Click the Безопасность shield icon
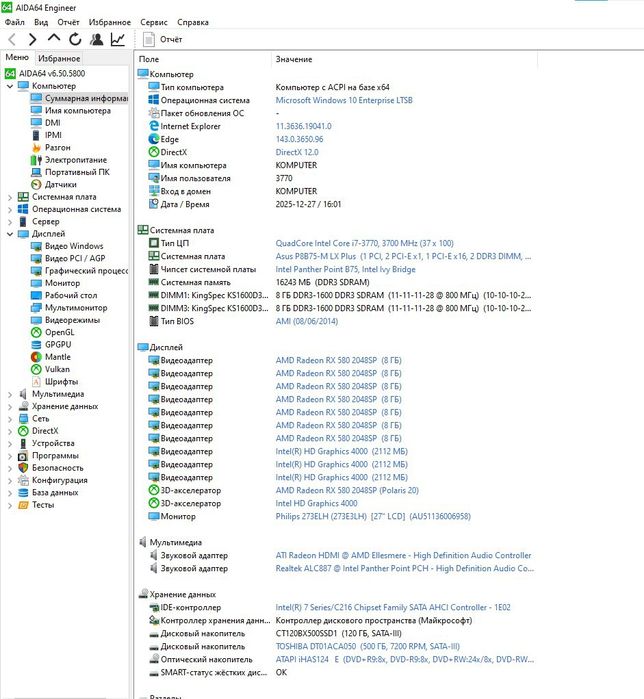The width and height of the screenshot is (644, 699). pos(23,468)
